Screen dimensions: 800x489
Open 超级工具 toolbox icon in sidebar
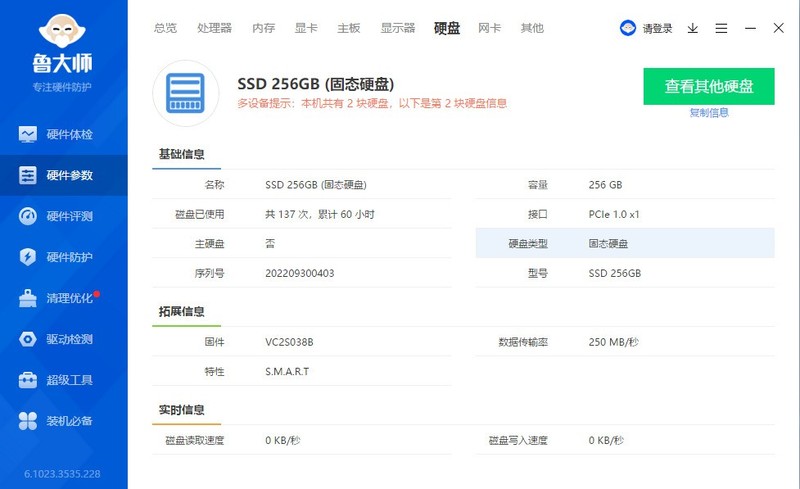(x=28, y=380)
